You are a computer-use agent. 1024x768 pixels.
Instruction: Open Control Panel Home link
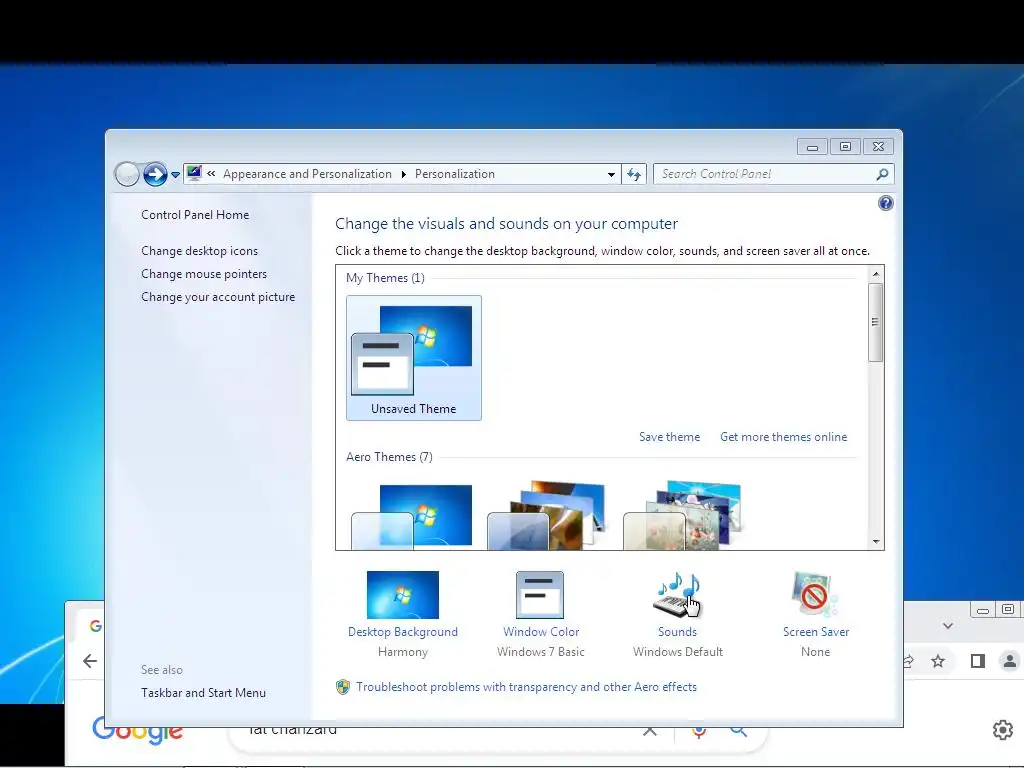click(x=195, y=215)
